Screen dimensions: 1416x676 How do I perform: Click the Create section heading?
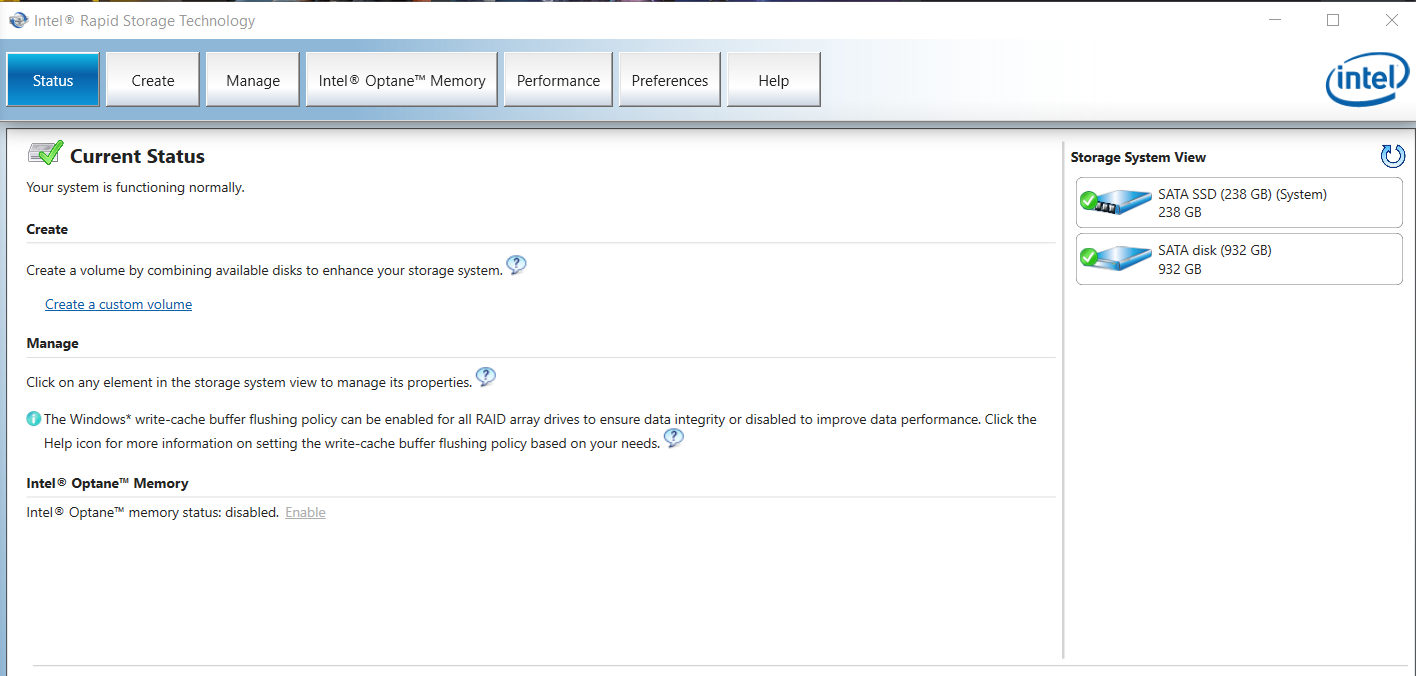47,229
